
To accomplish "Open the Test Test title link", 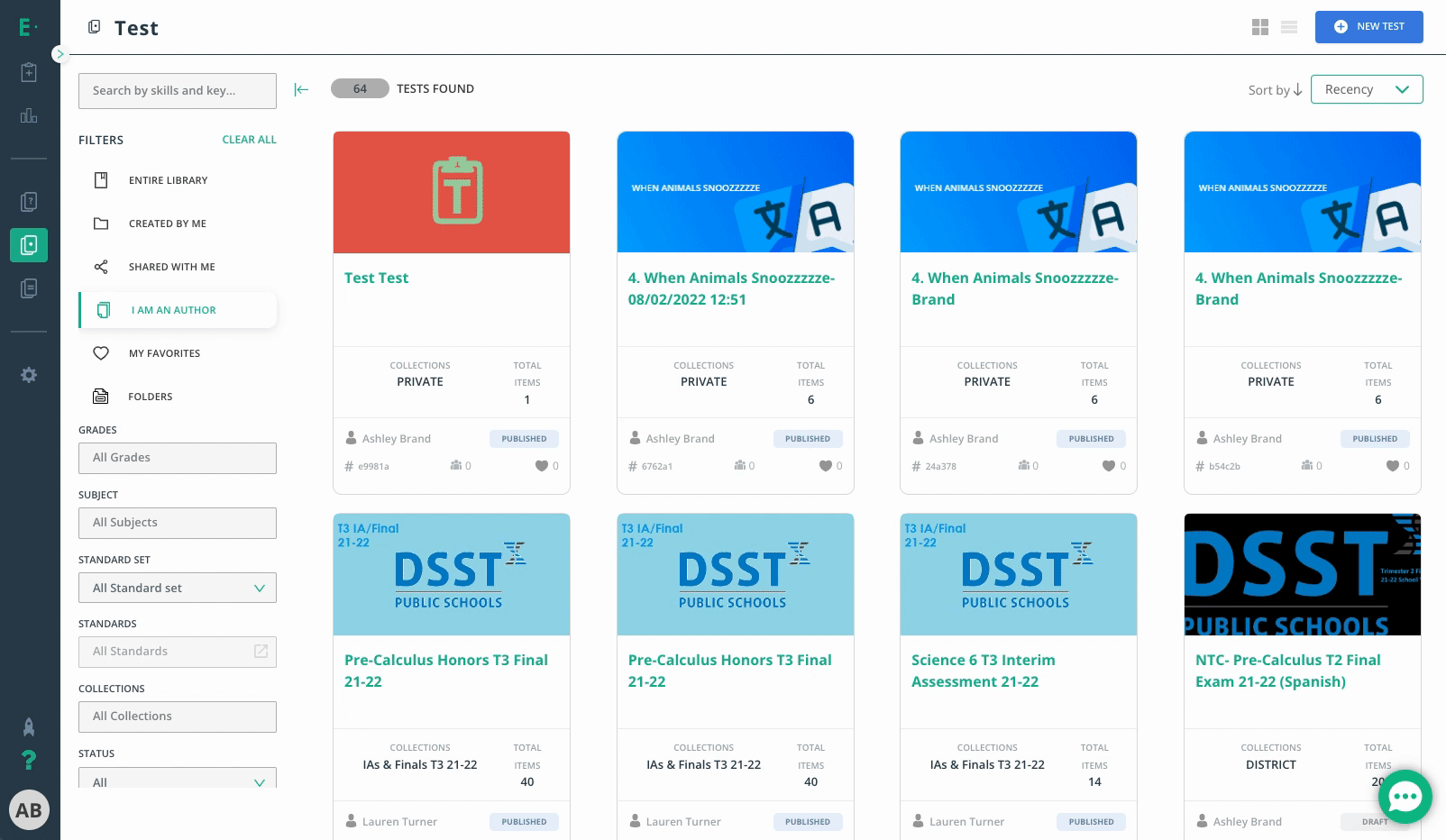I will [x=376, y=278].
